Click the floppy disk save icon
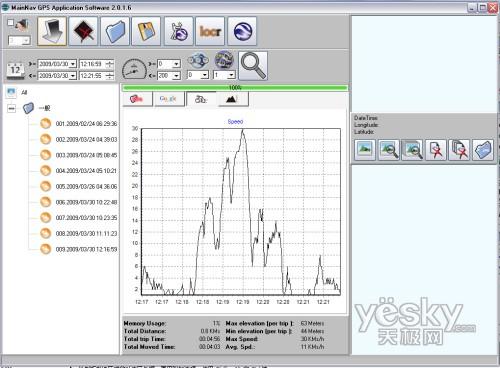 [146, 31]
